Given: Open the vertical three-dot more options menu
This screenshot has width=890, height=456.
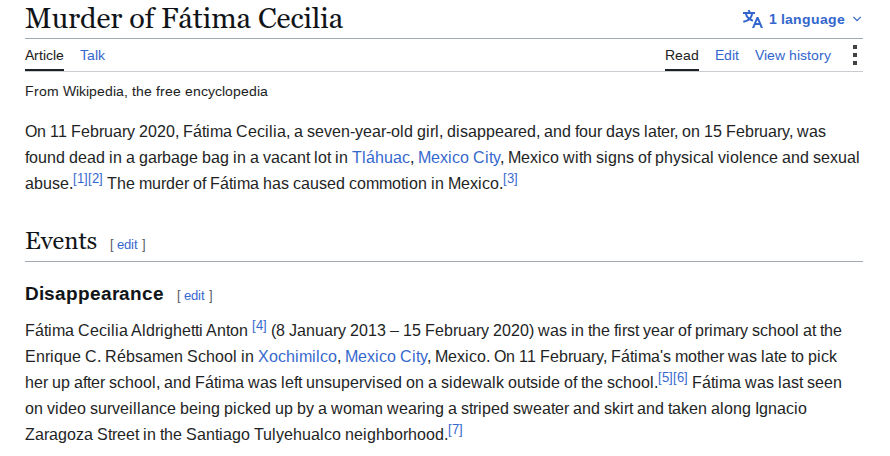Looking at the screenshot, I should pos(855,55).
